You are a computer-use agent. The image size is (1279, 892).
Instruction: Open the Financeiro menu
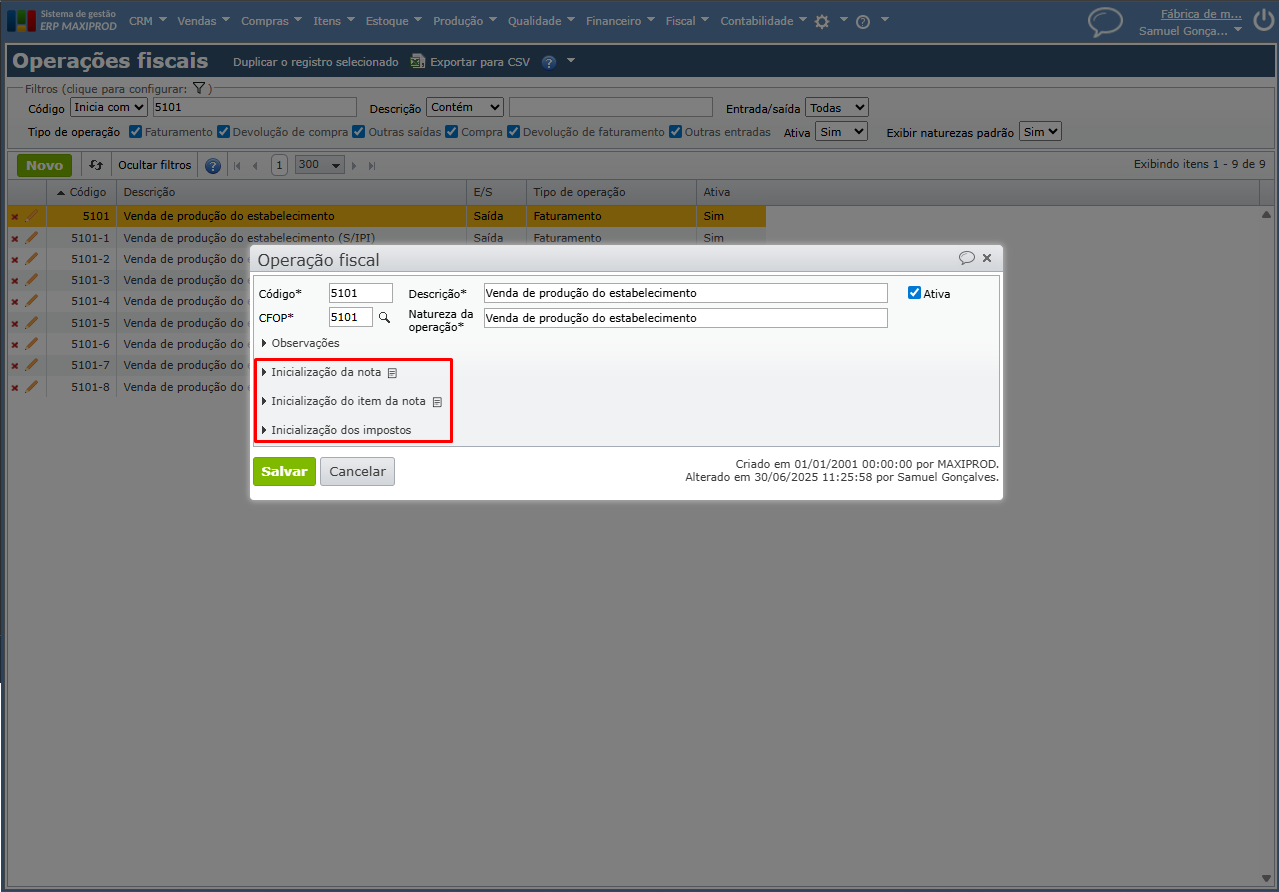pyautogui.click(x=621, y=21)
